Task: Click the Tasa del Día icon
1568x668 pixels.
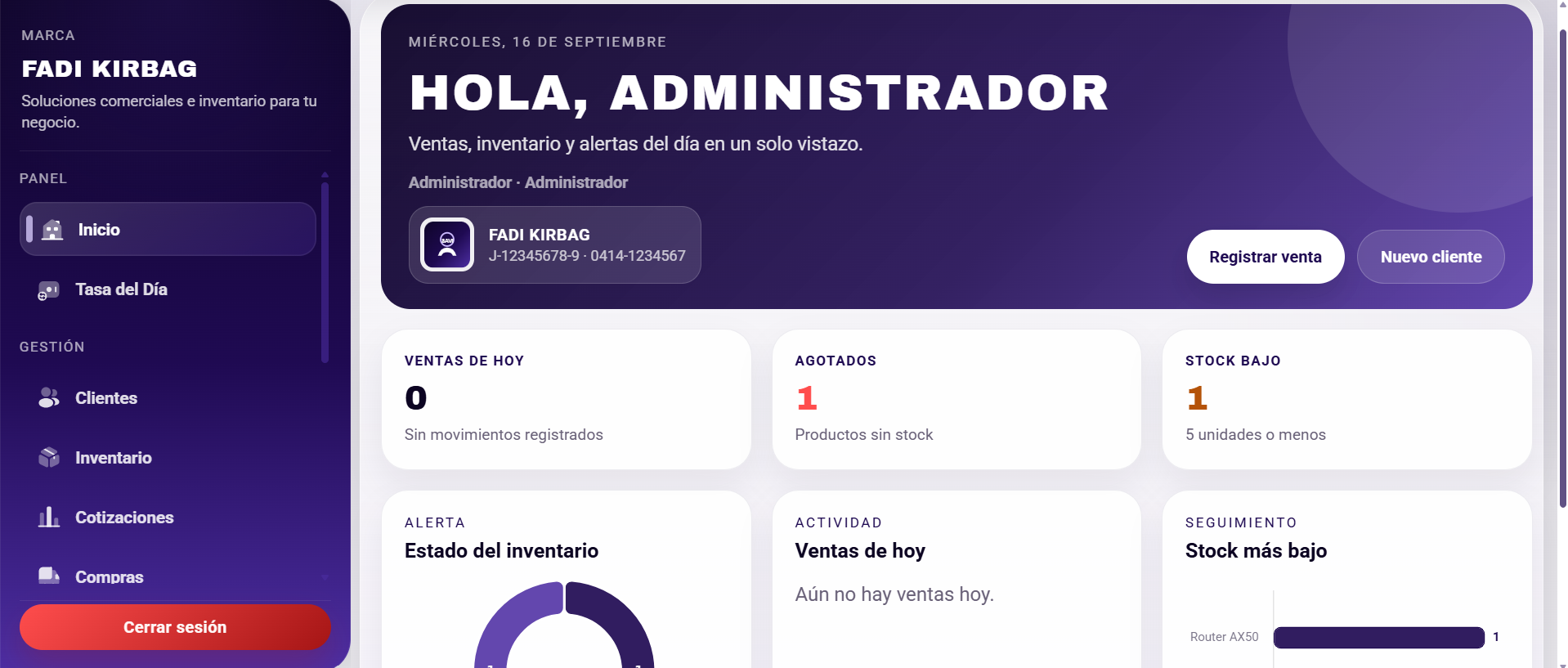Action: (x=49, y=290)
